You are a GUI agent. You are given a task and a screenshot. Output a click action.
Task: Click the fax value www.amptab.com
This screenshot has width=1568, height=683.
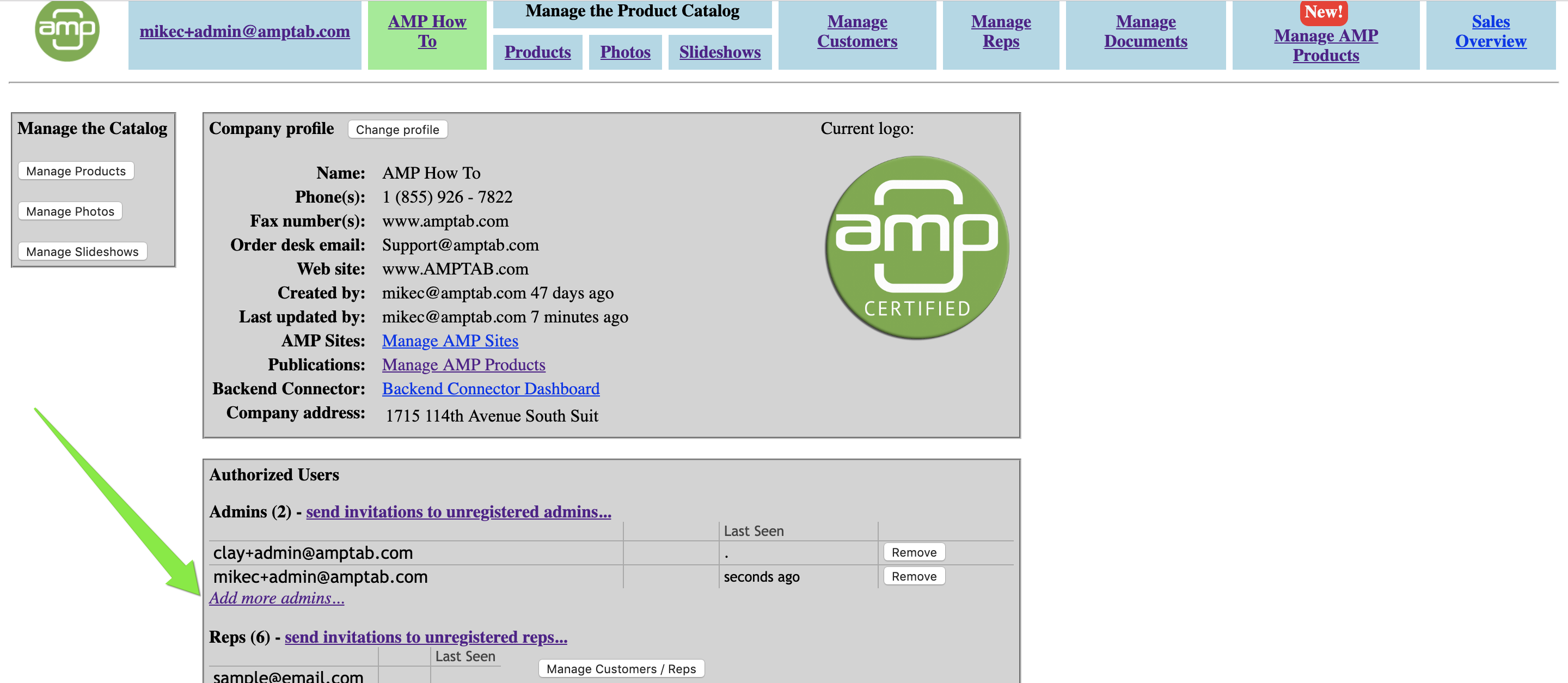(x=445, y=221)
